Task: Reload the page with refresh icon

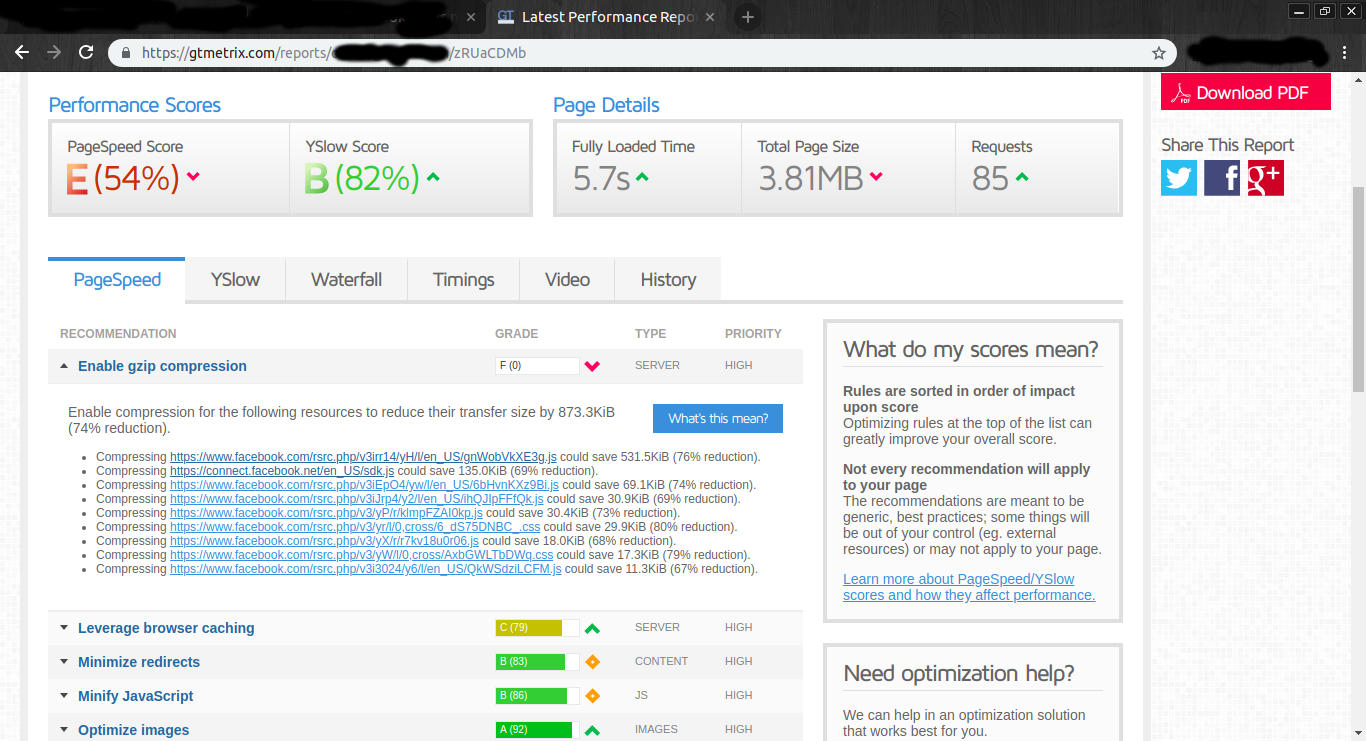Action: point(86,52)
